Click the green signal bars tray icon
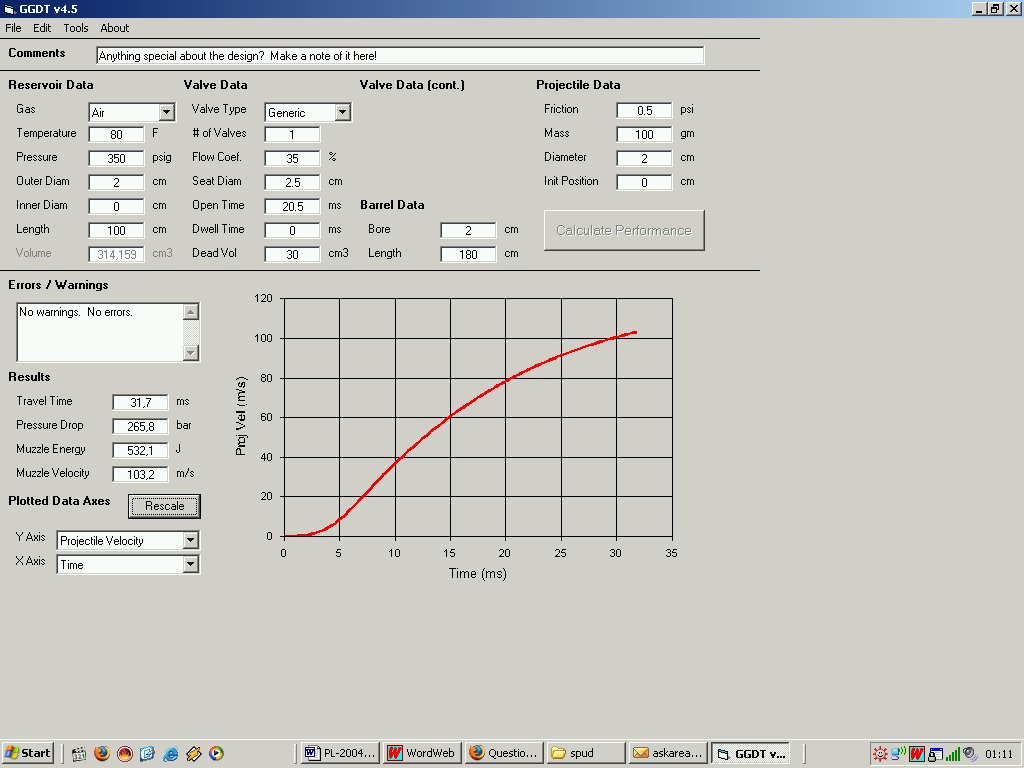1024x768 pixels. (952, 754)
